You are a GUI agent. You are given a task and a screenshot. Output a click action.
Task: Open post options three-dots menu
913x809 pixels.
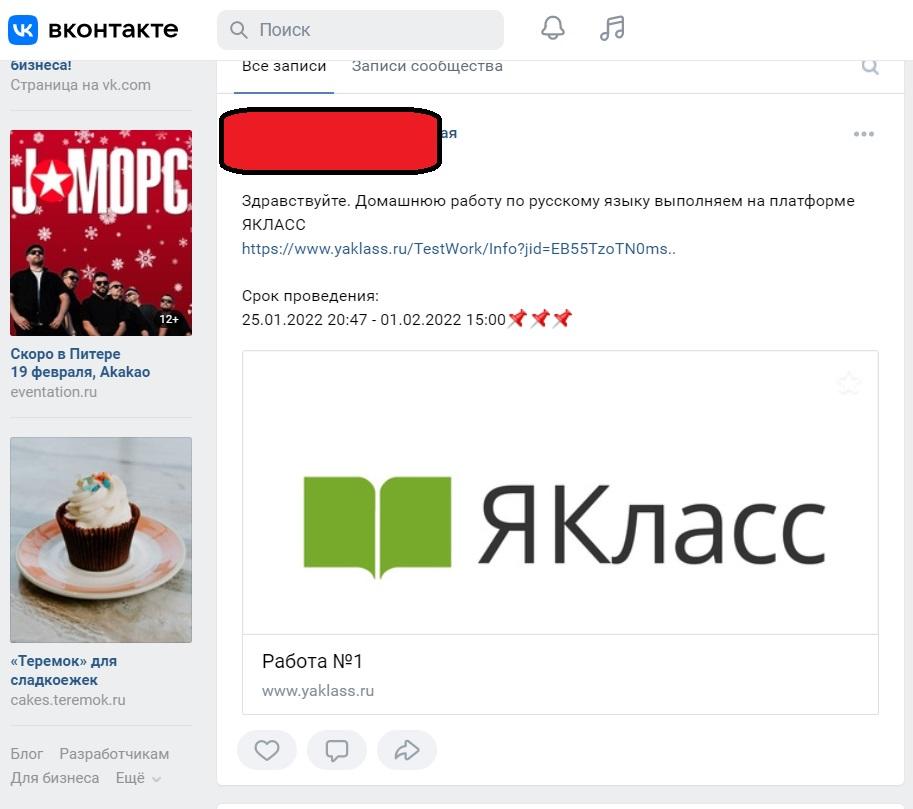click(x=864, y=134)
